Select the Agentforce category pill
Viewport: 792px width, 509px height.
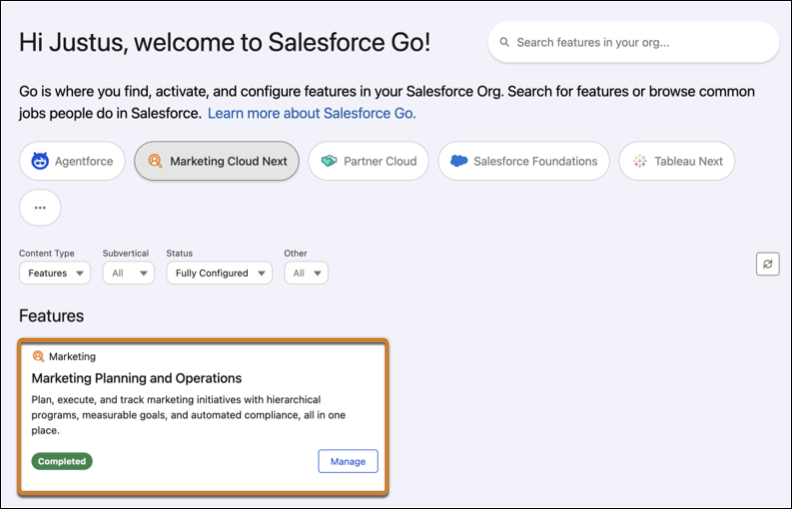(72, 161)
